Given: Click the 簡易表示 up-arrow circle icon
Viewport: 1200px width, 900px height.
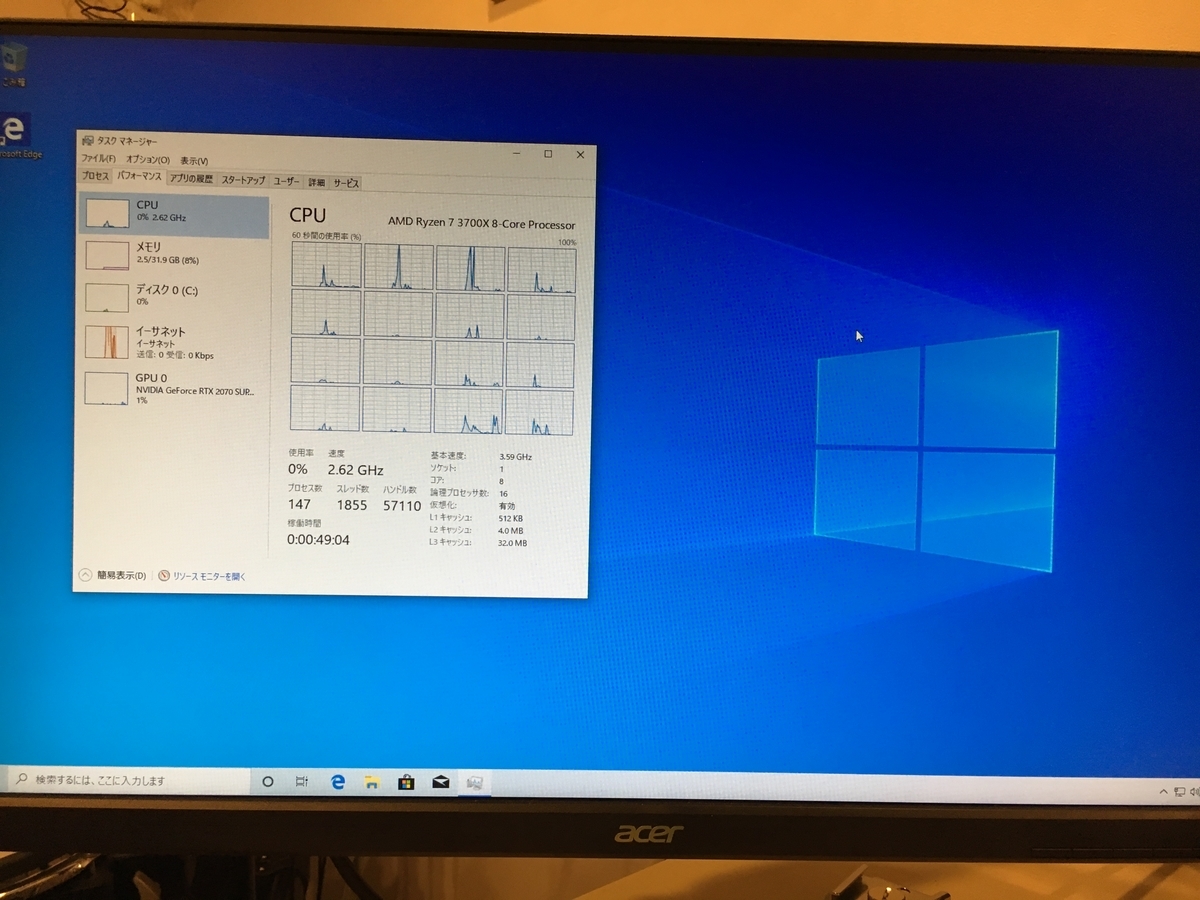Looking at the screenshot, I should [85, 575].
